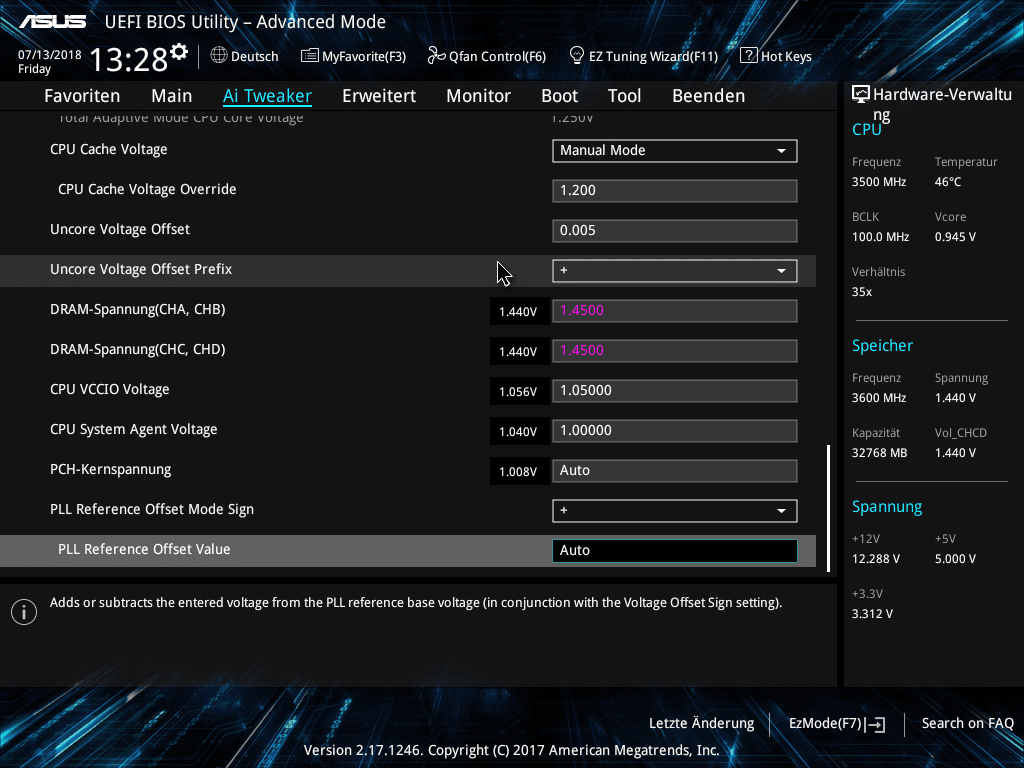
Task: Open the Beenden tab
Action: [709, 96]
